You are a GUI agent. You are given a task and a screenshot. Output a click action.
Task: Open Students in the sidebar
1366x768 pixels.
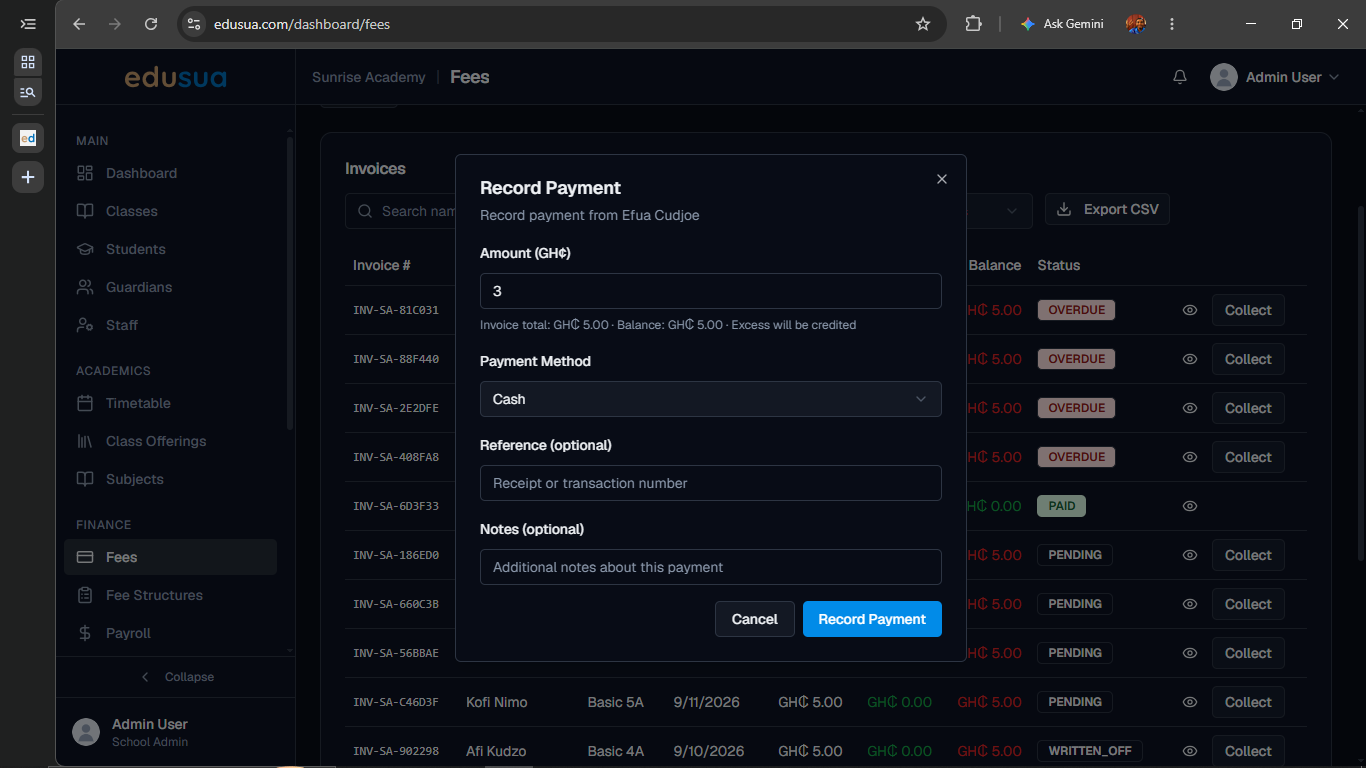tap(170, 249)
